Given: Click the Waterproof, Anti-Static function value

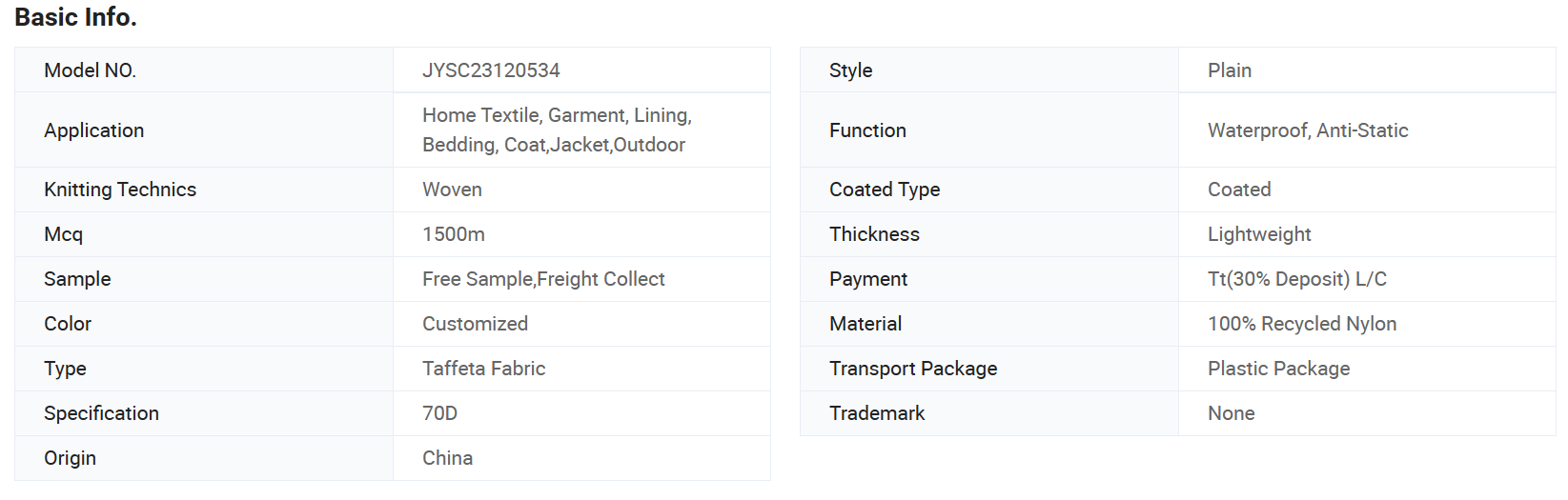Looking at the screenshot, I should tap(1308, 130).
